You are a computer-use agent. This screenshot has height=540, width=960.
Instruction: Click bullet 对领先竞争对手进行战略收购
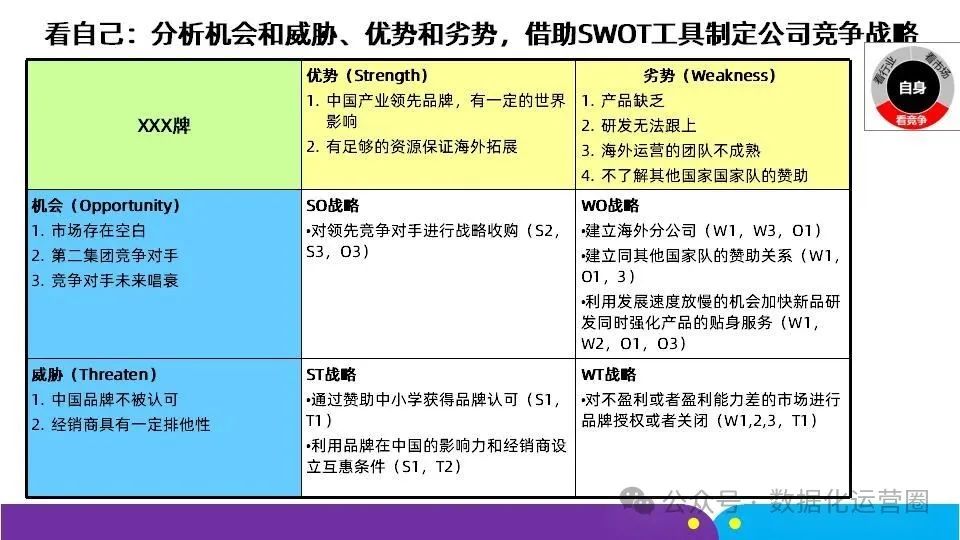[x=433, y=241]
